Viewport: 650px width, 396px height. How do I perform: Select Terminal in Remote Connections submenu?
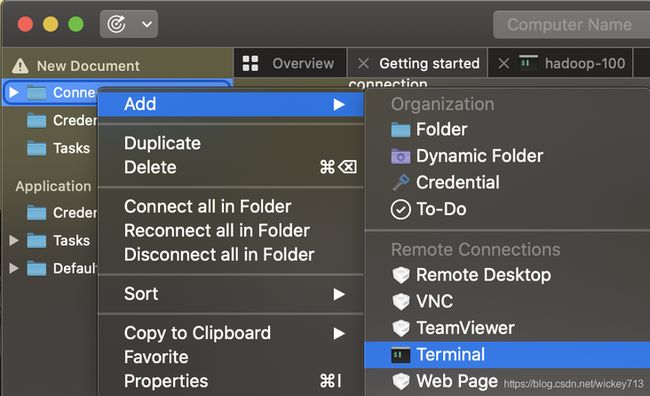pyautogui.click(x=507, y=355)
